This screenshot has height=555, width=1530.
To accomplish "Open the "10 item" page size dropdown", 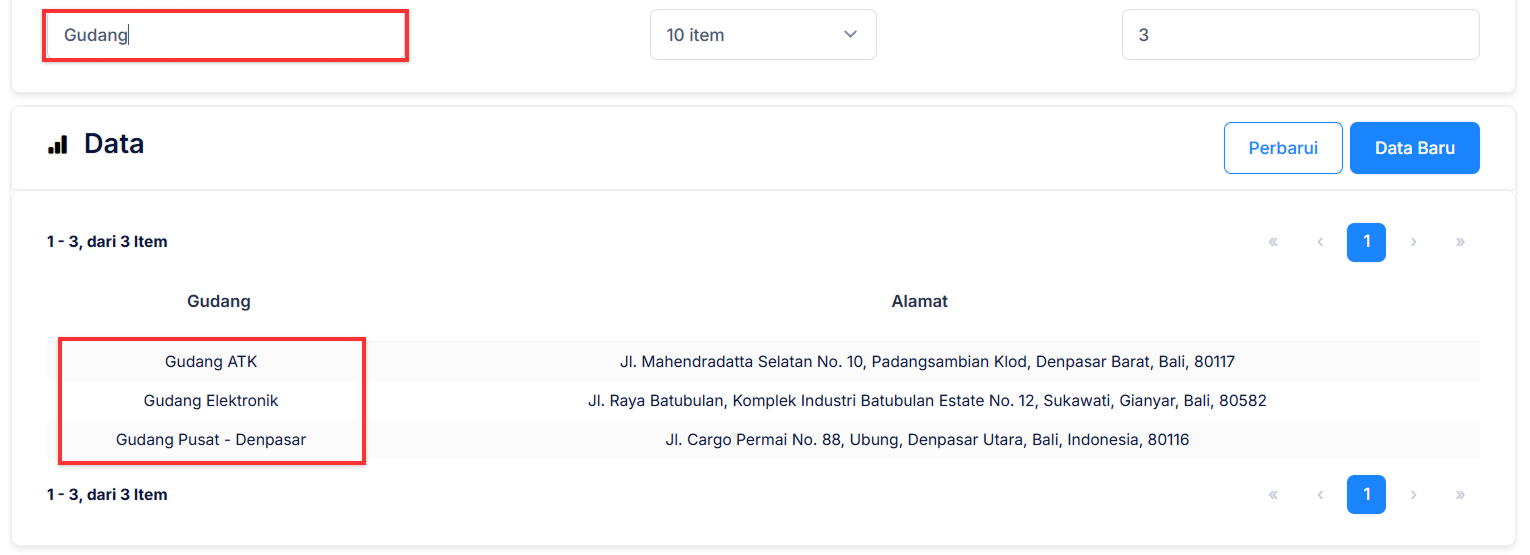I will [x=762, y=35].
